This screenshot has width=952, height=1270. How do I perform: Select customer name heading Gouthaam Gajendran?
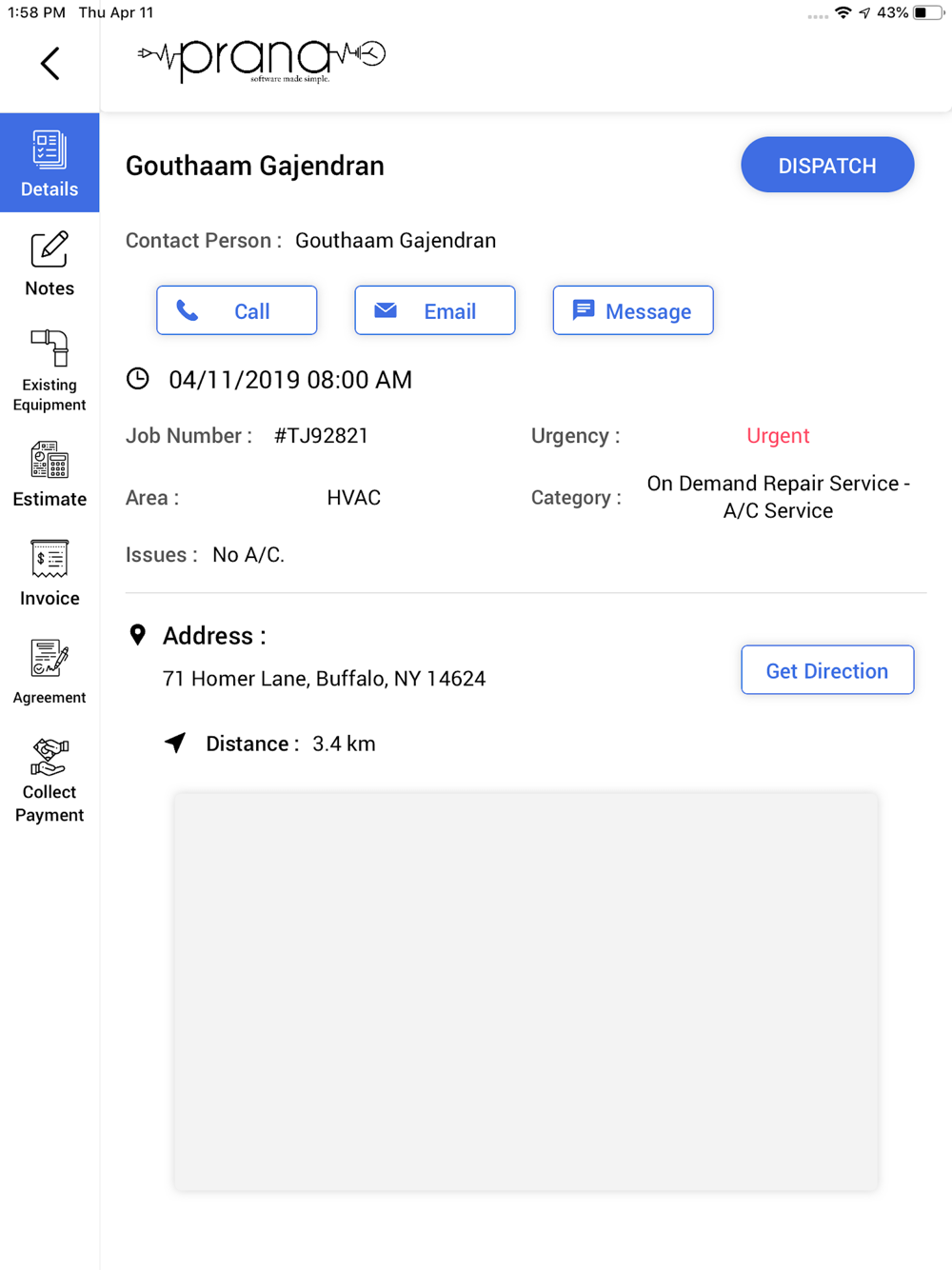coord(255,166)
